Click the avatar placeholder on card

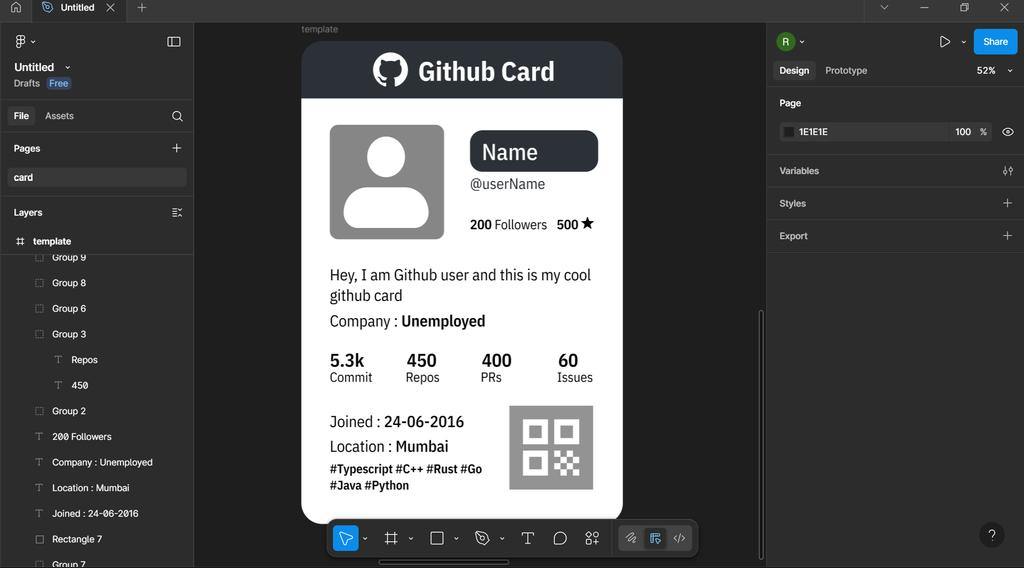coord(387,182)
